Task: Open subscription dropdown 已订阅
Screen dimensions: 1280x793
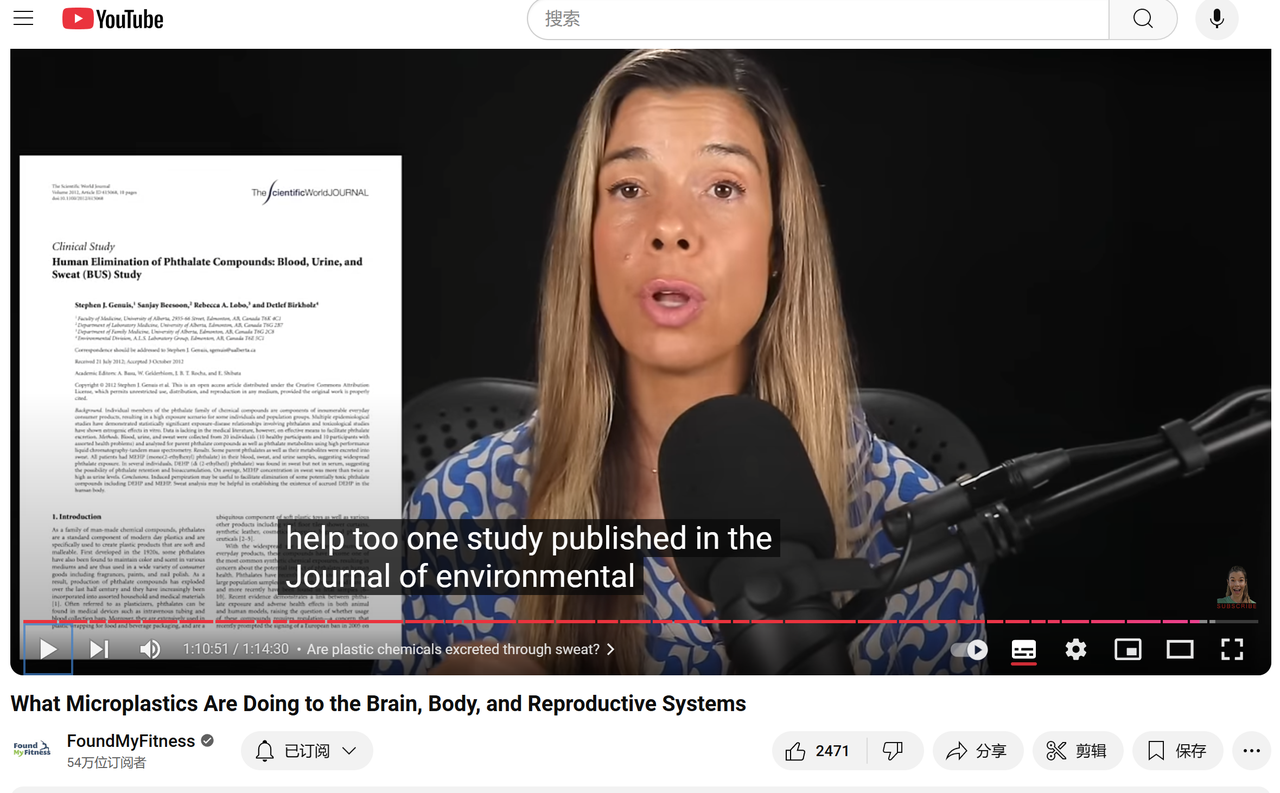Action: pos(307,751)
